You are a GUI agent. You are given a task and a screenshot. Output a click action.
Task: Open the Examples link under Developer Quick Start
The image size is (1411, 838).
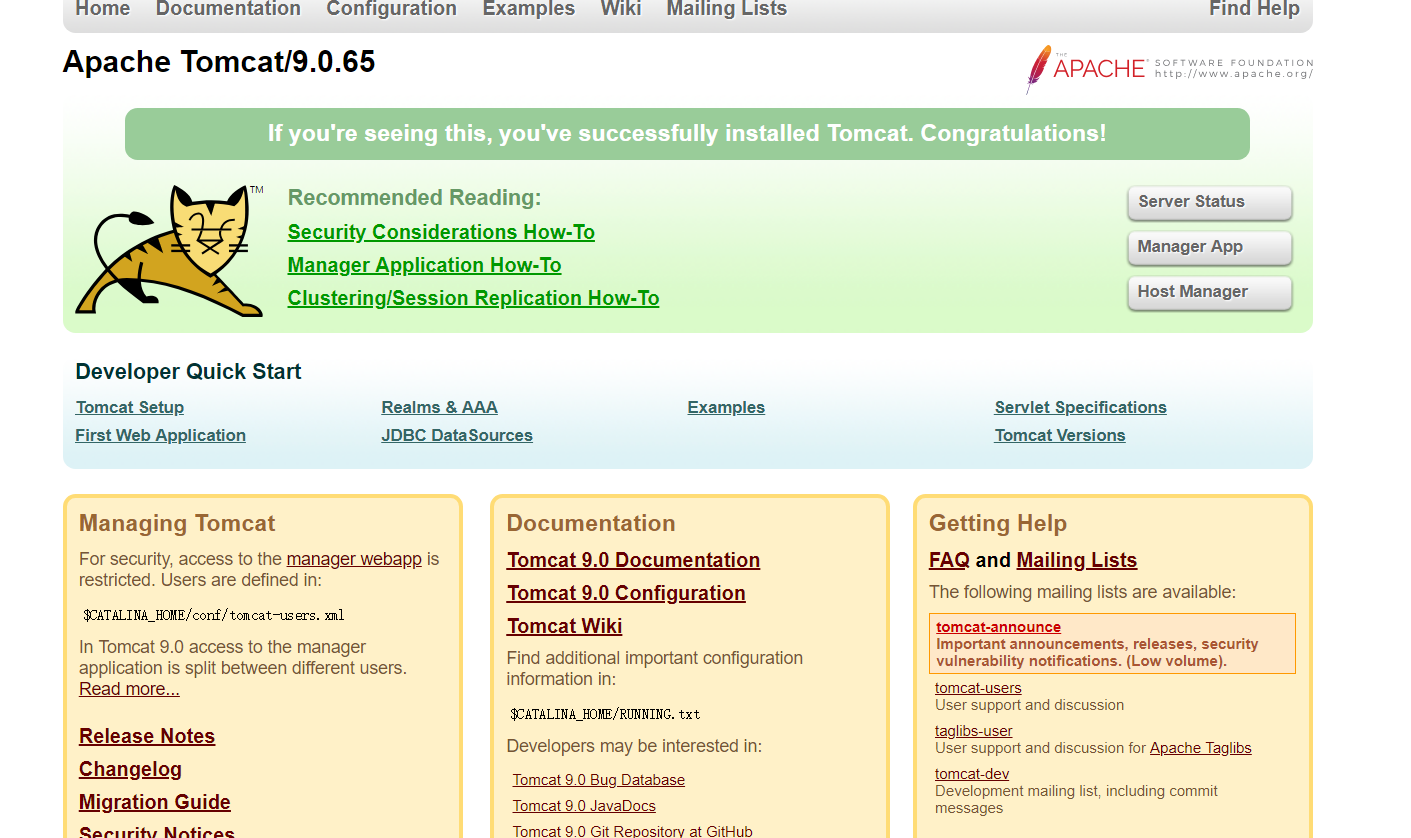pos(726,407)
